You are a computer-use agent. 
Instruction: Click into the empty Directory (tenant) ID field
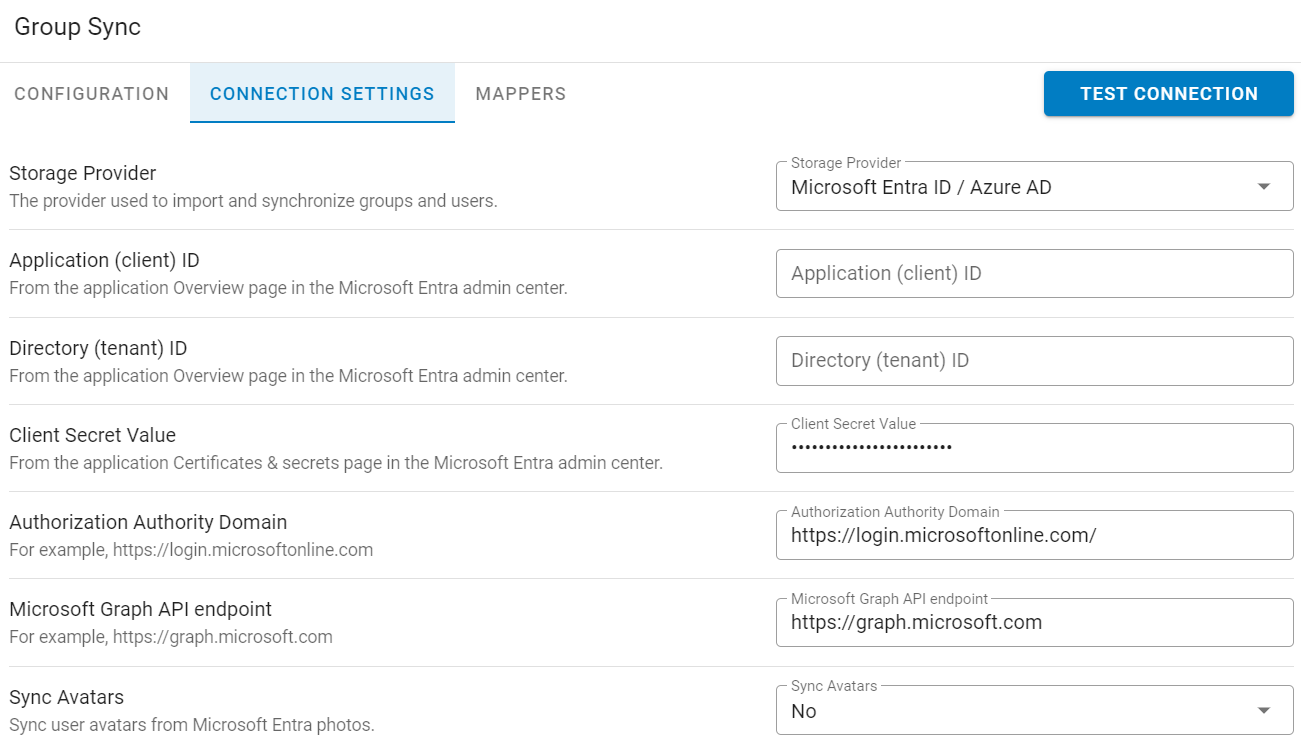coord(1034,361)
